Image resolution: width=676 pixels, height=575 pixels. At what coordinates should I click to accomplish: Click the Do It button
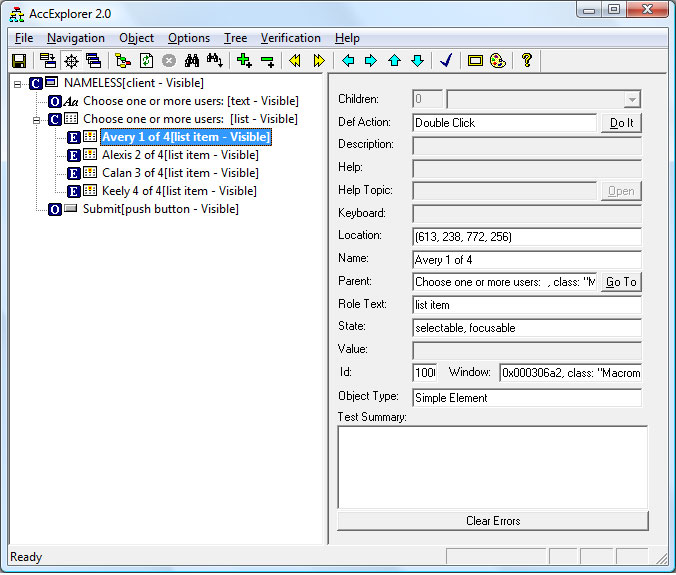point(621,123)
